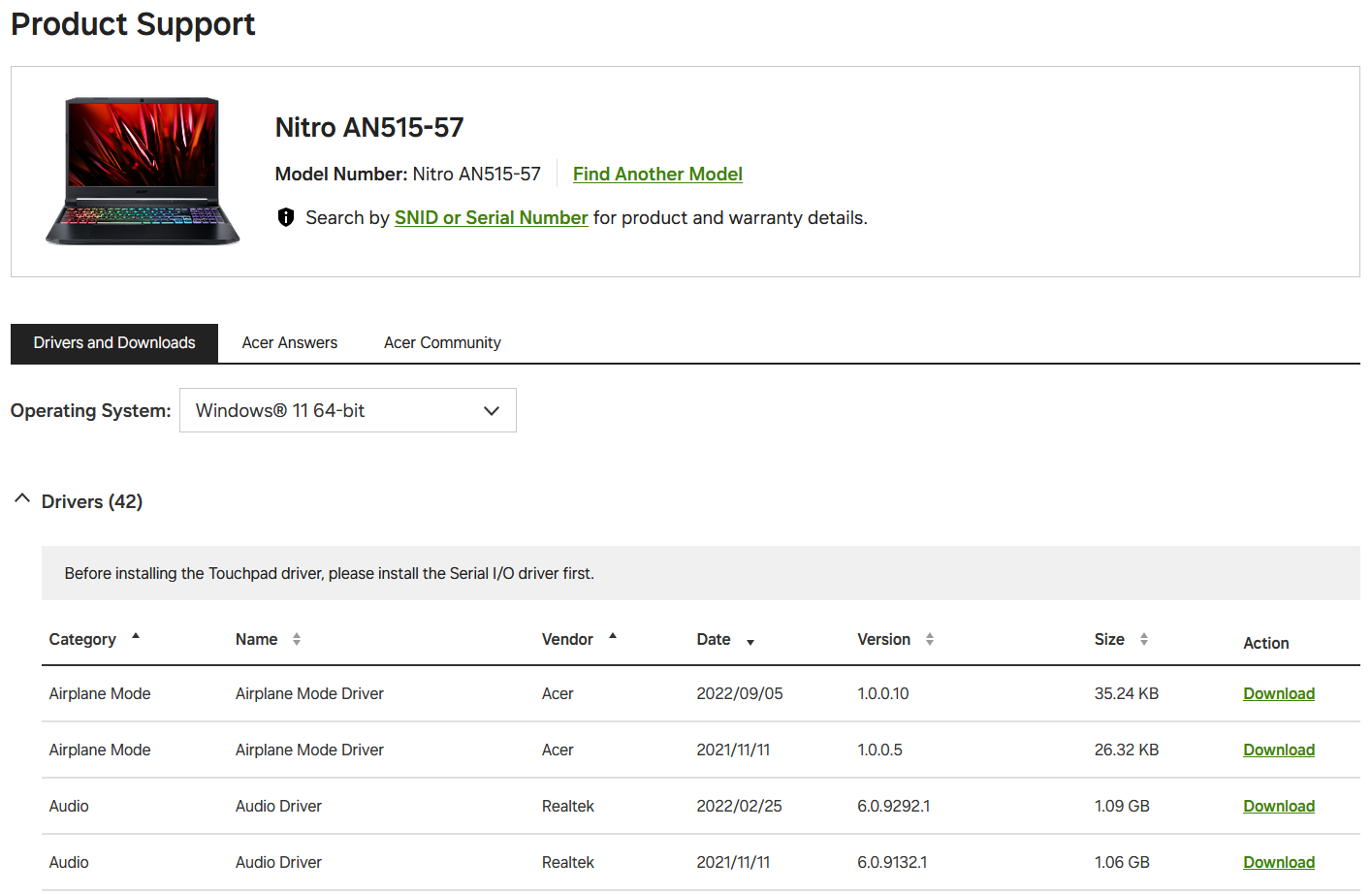The width and height of the screenshot is (1372, 894).
Task: Open the Operating System dropdown
Action: click(348, 410)
